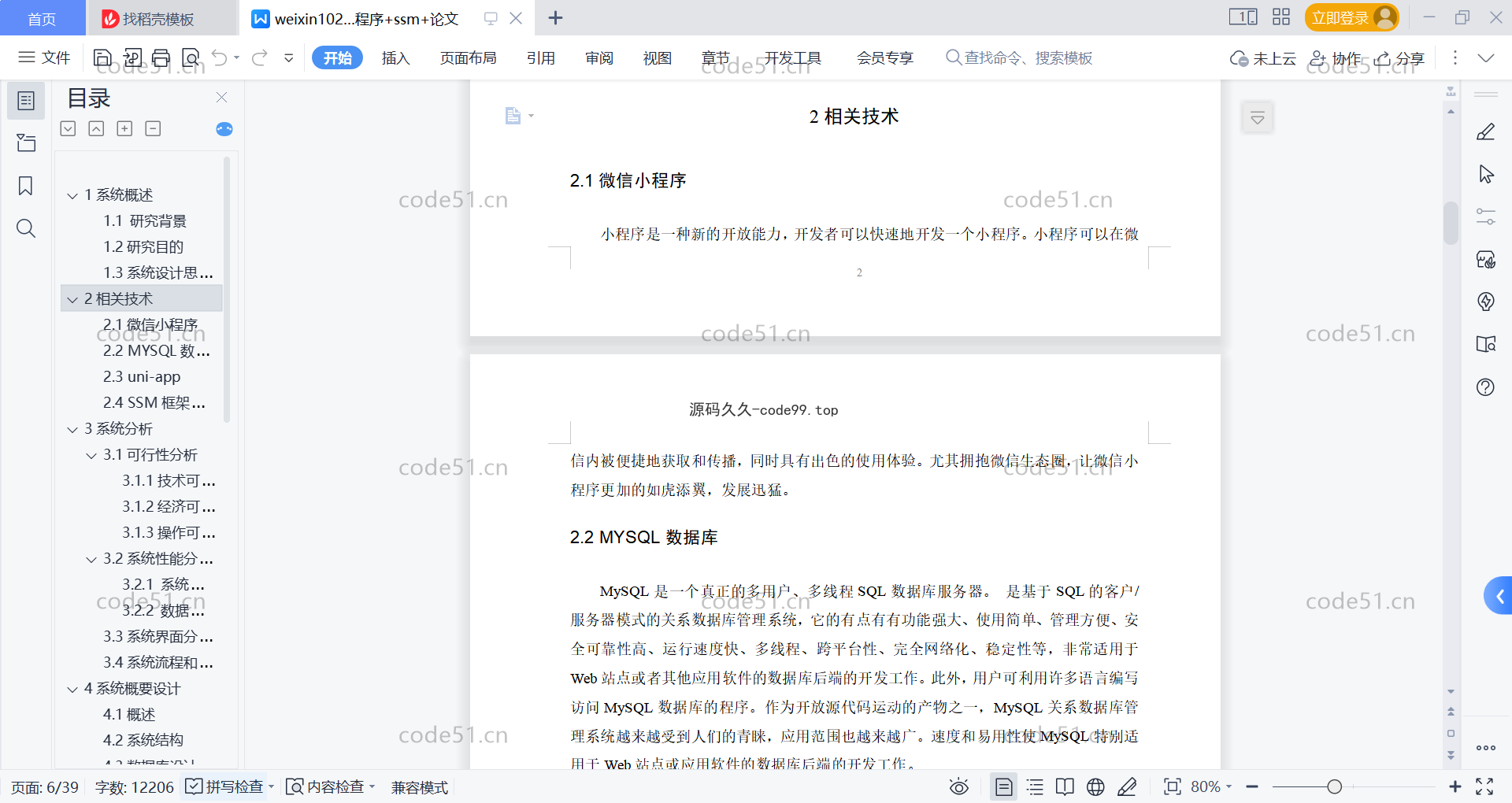
Task: Open the 文件 menu
Action: 45,57
